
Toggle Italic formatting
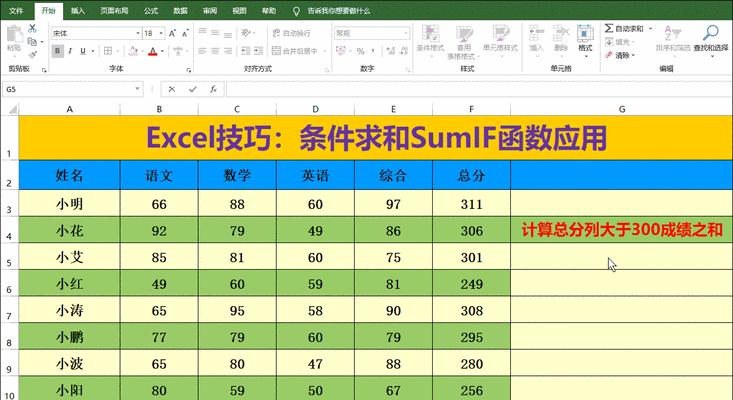tap(70, 50)
